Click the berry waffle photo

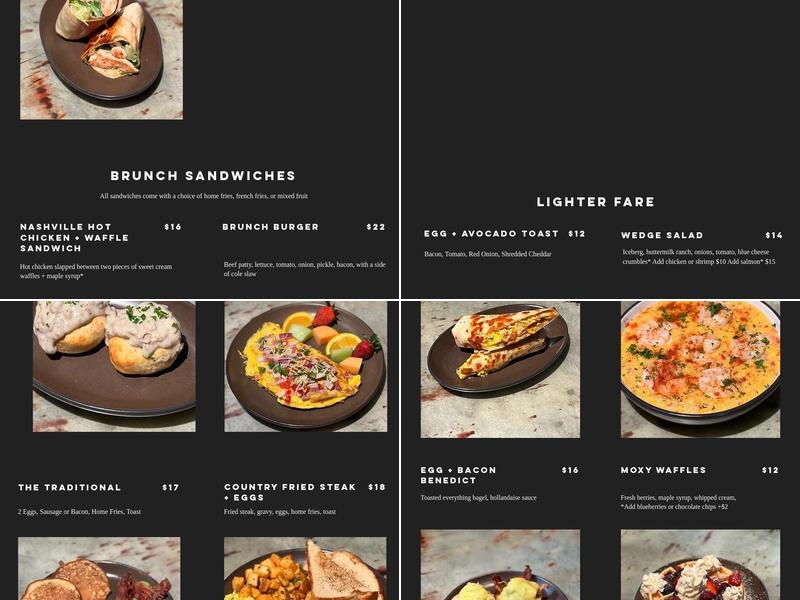tap(701, 565)
